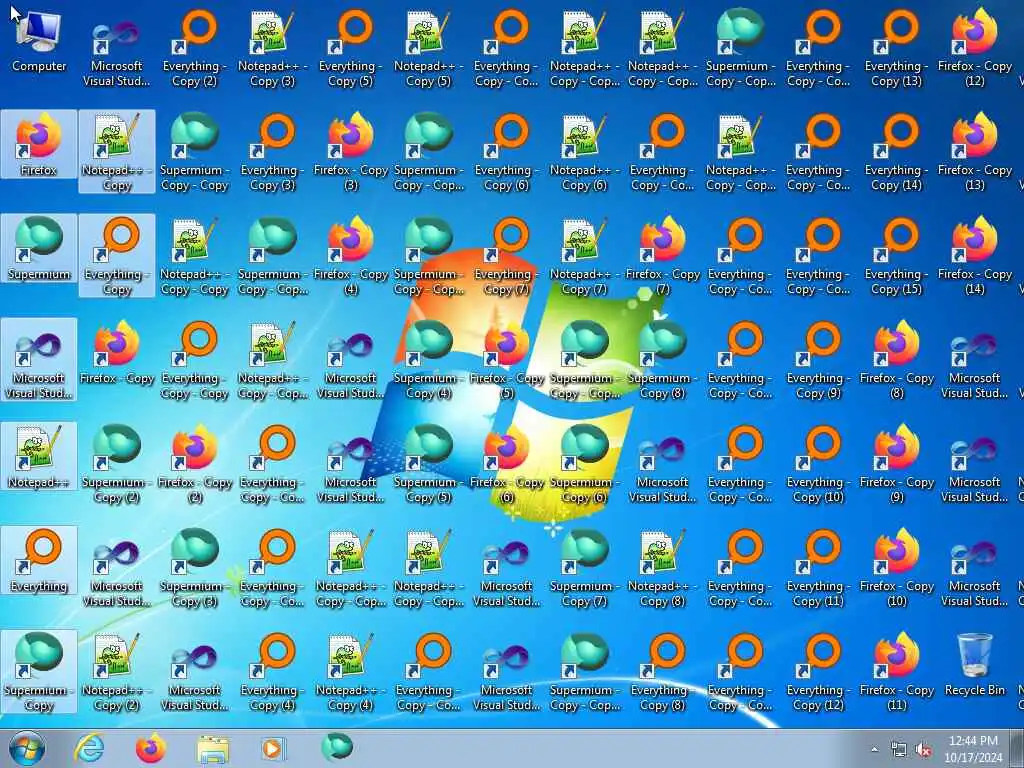Select Firefox - Copy (2) icon
The width and height of the screenshot is (1024, 768).
pyautogui.click(x=195, y=464)
